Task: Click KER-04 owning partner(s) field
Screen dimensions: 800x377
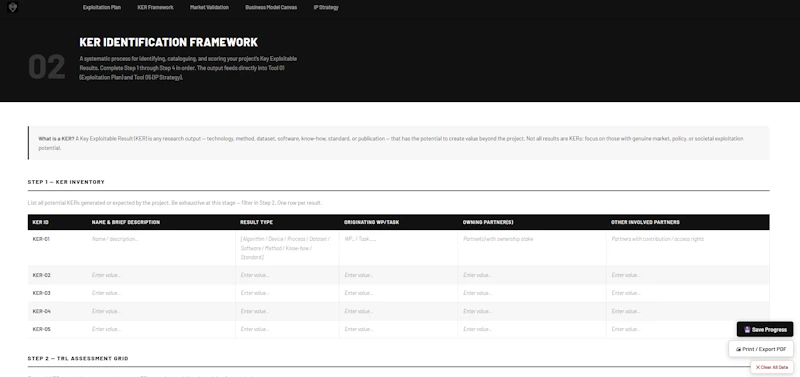Action: coord(532,311)
